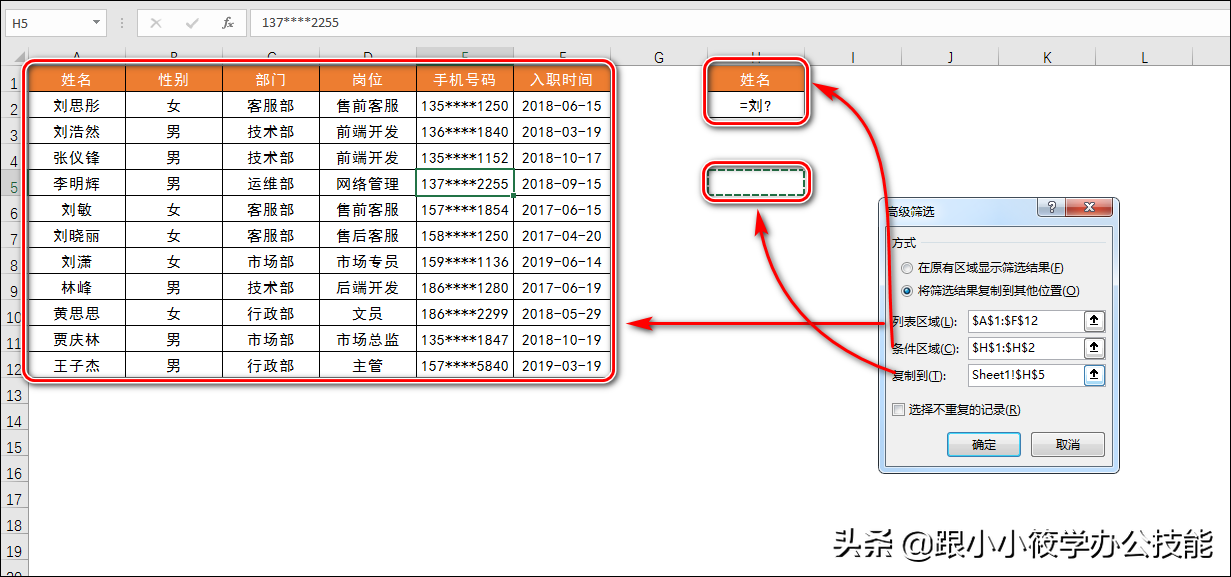Click the formula bar showing 137****2255

[x=300, y=22]
